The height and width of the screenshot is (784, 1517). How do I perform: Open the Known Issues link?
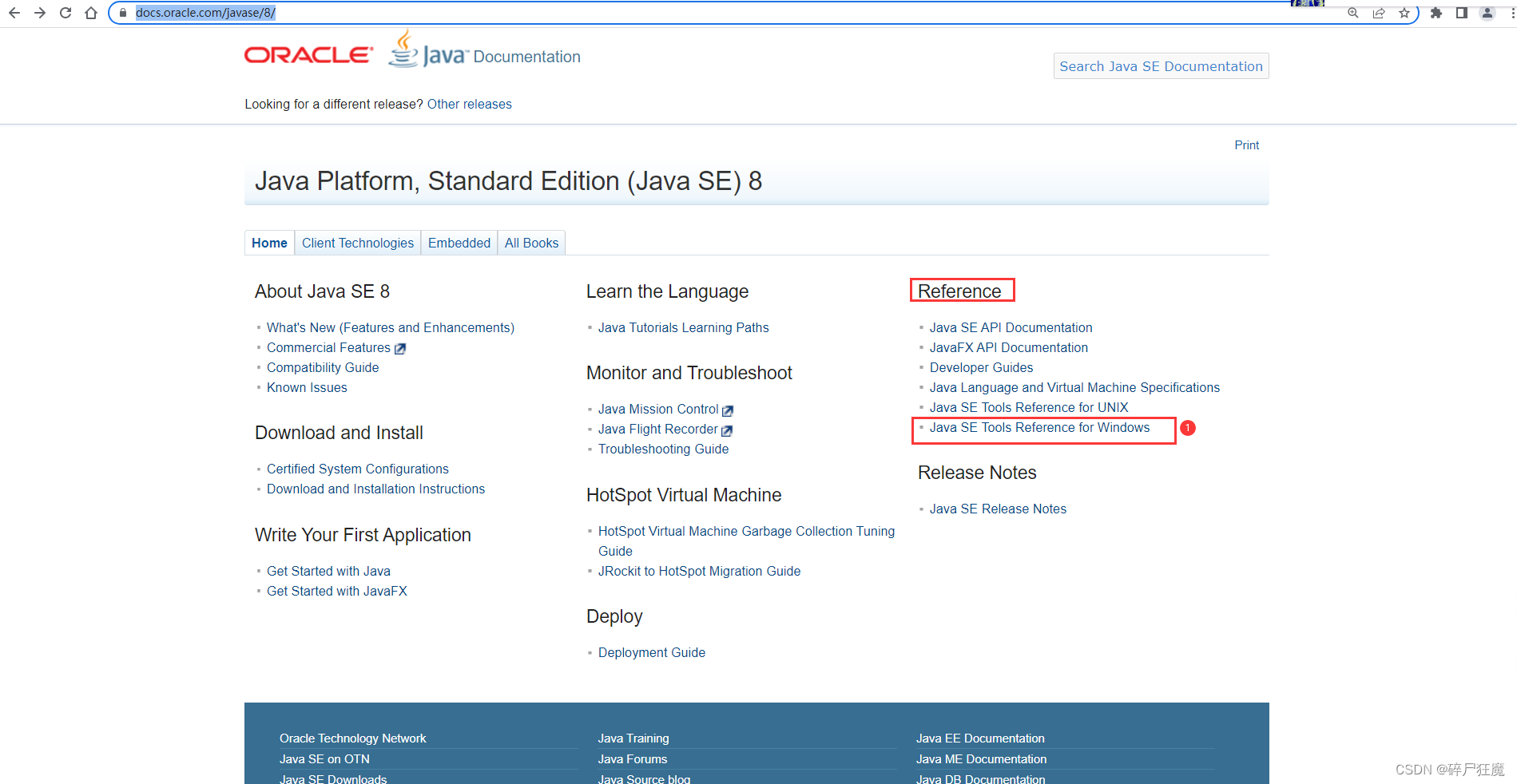pos(307,387)
